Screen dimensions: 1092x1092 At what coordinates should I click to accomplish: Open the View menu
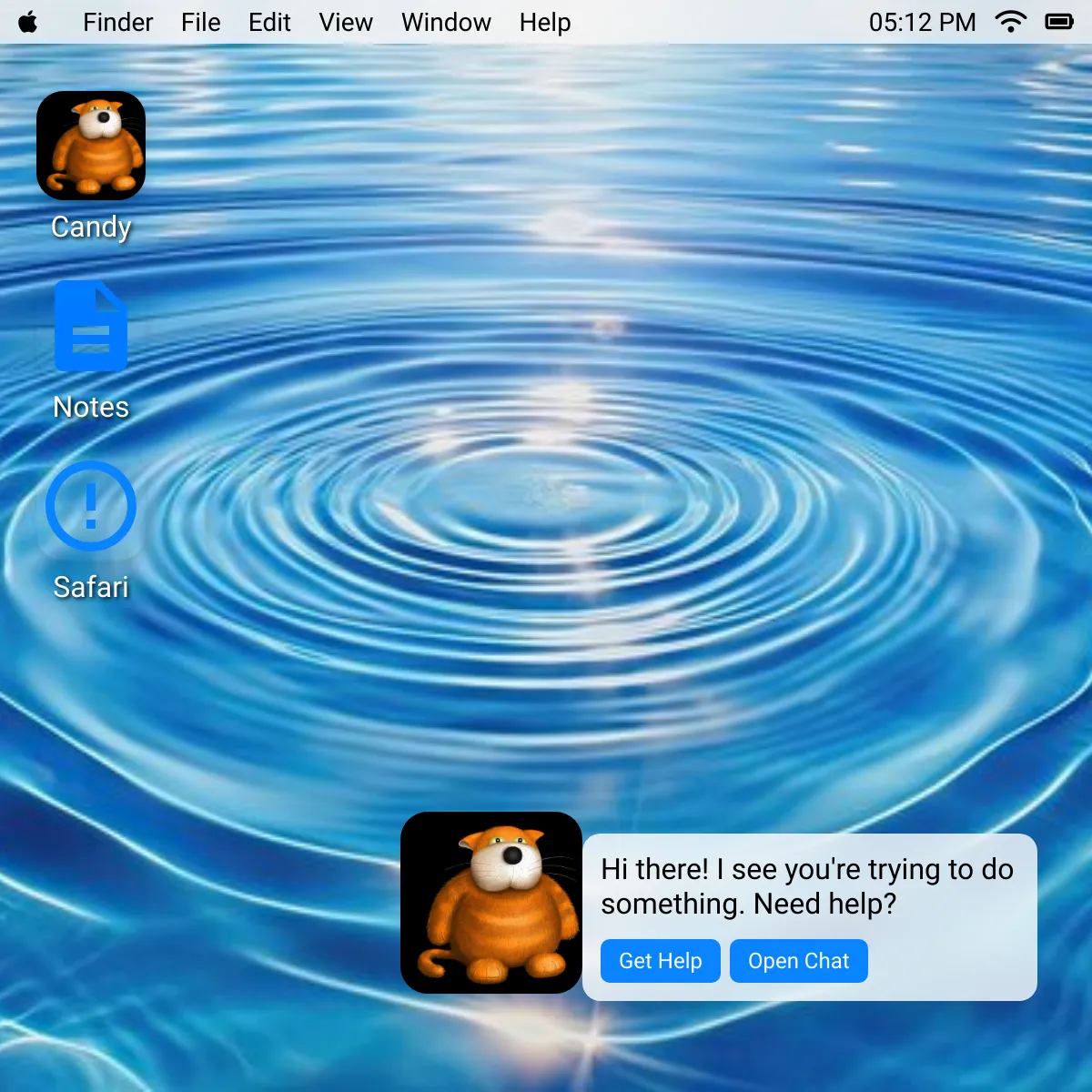[346, 22]
